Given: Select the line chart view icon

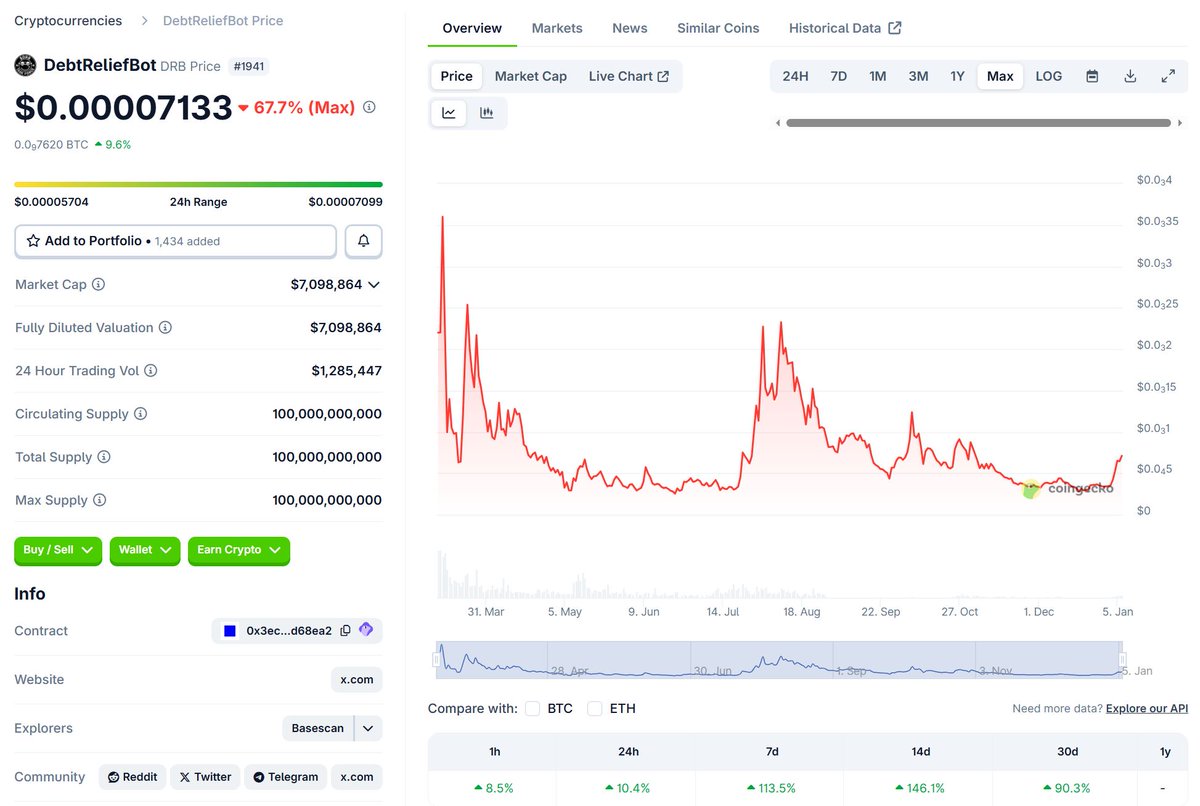Looking at the screenshot, I should point(449,113).
